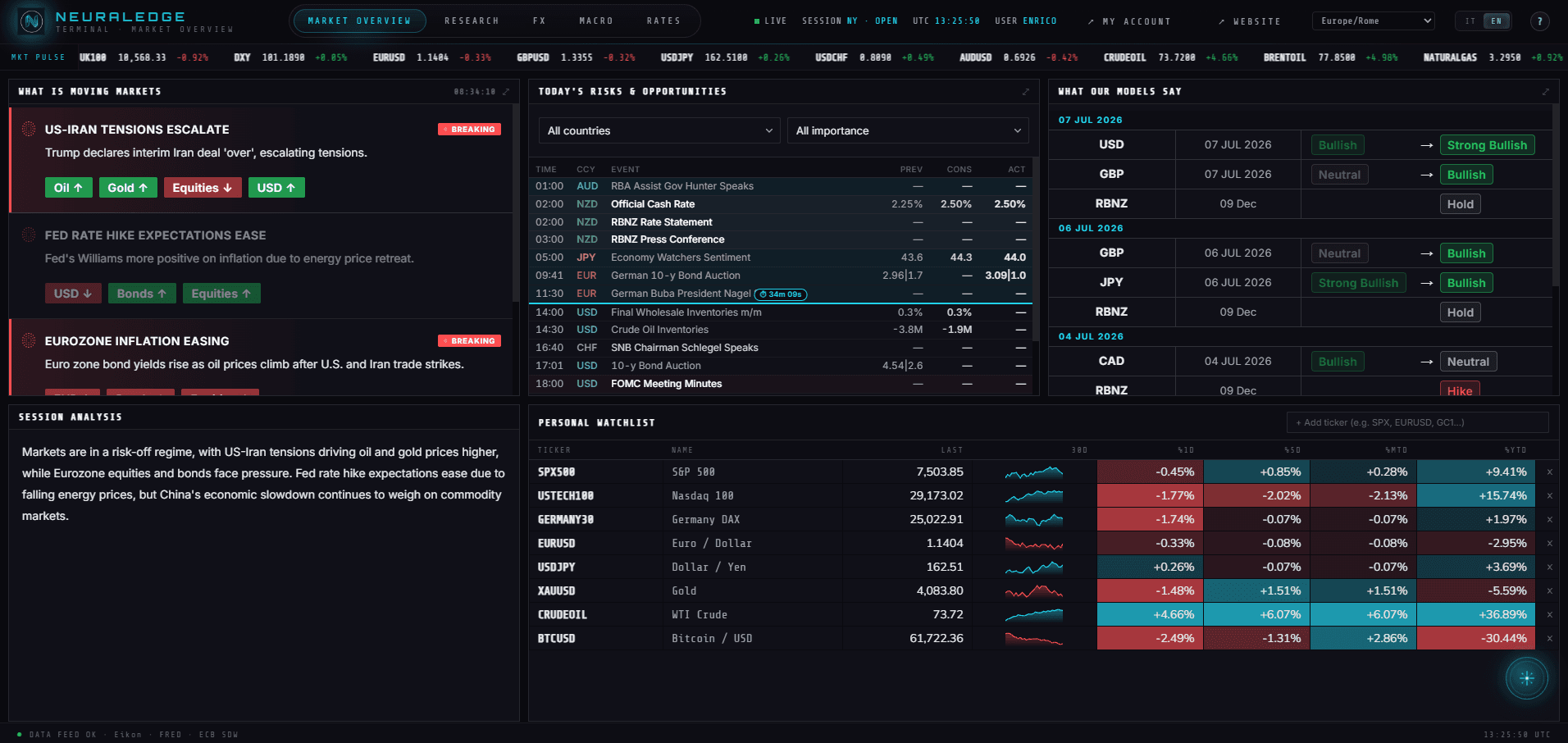Click the Moving Markets panel scrollbar
Image resolution: width=1568 pixels, height=743 pixels.
point(516,203)
